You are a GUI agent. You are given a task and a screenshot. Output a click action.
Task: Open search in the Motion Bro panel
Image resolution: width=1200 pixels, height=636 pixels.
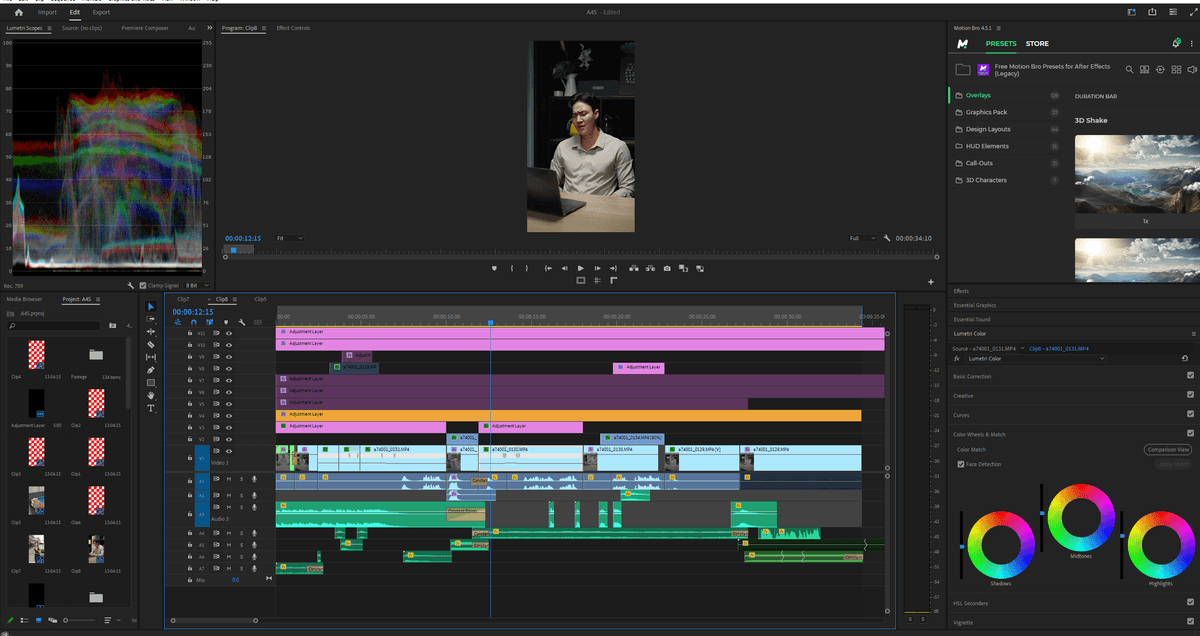1129,69
